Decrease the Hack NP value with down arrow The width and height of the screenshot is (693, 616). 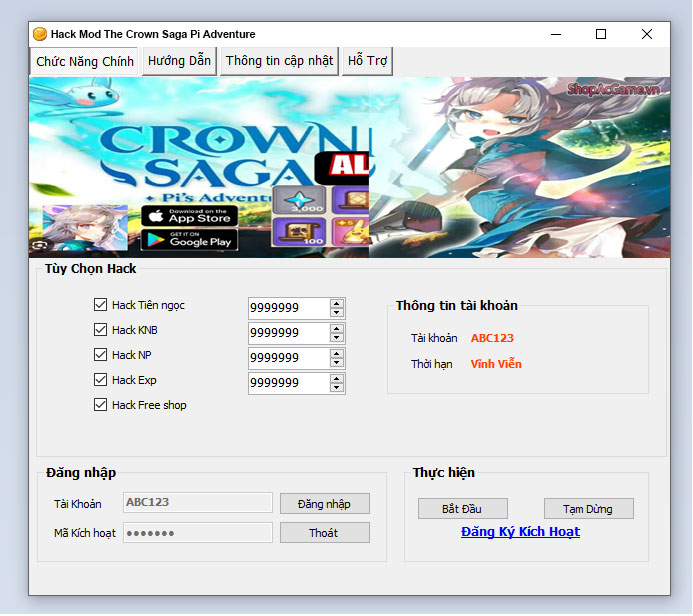click(x=337, y=363)
